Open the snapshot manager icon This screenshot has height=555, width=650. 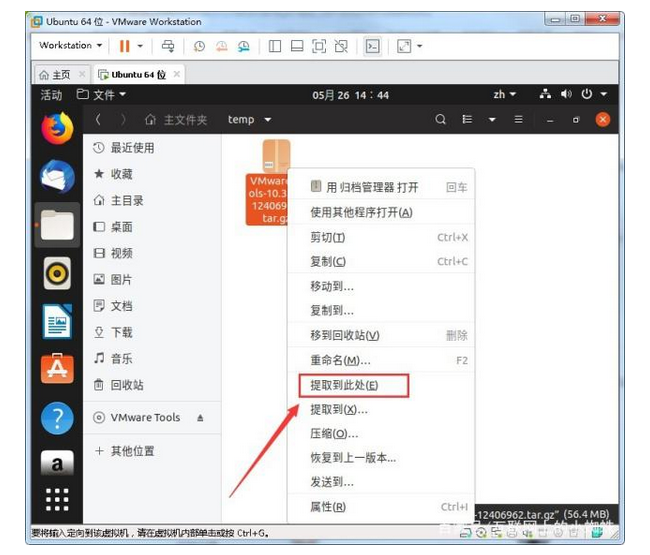[244, 46]
